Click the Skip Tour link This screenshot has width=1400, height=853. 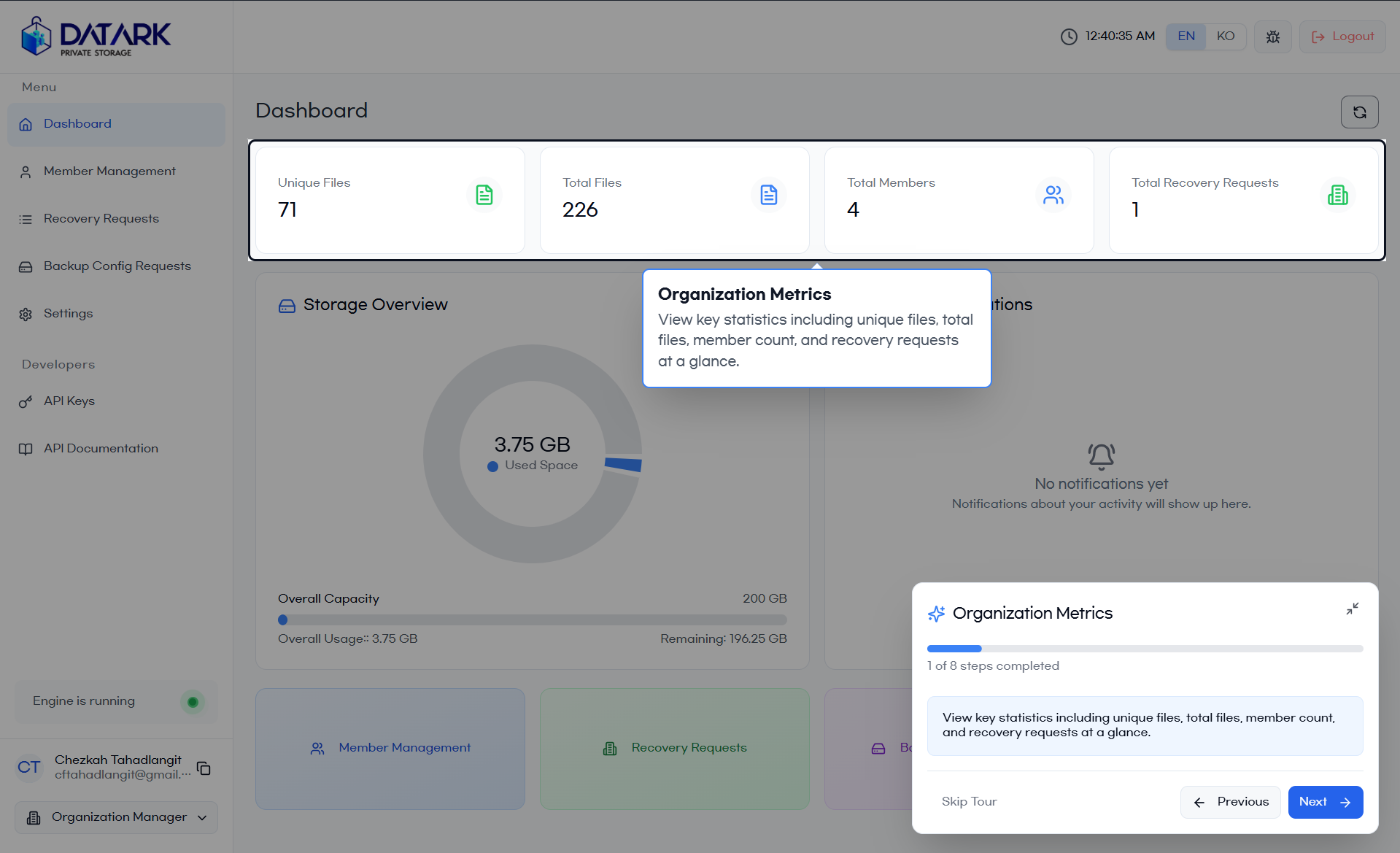pyautogui.click(x=969, y=801)
